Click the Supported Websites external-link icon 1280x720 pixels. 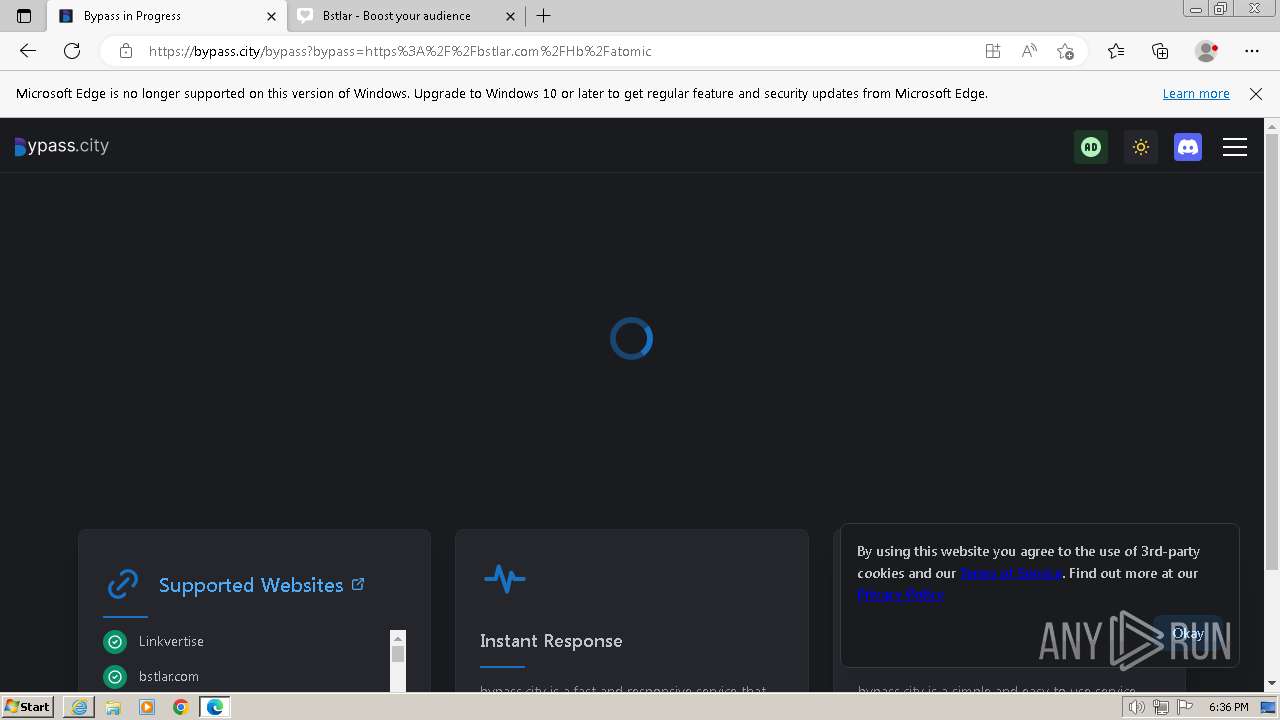pos(358,584)
